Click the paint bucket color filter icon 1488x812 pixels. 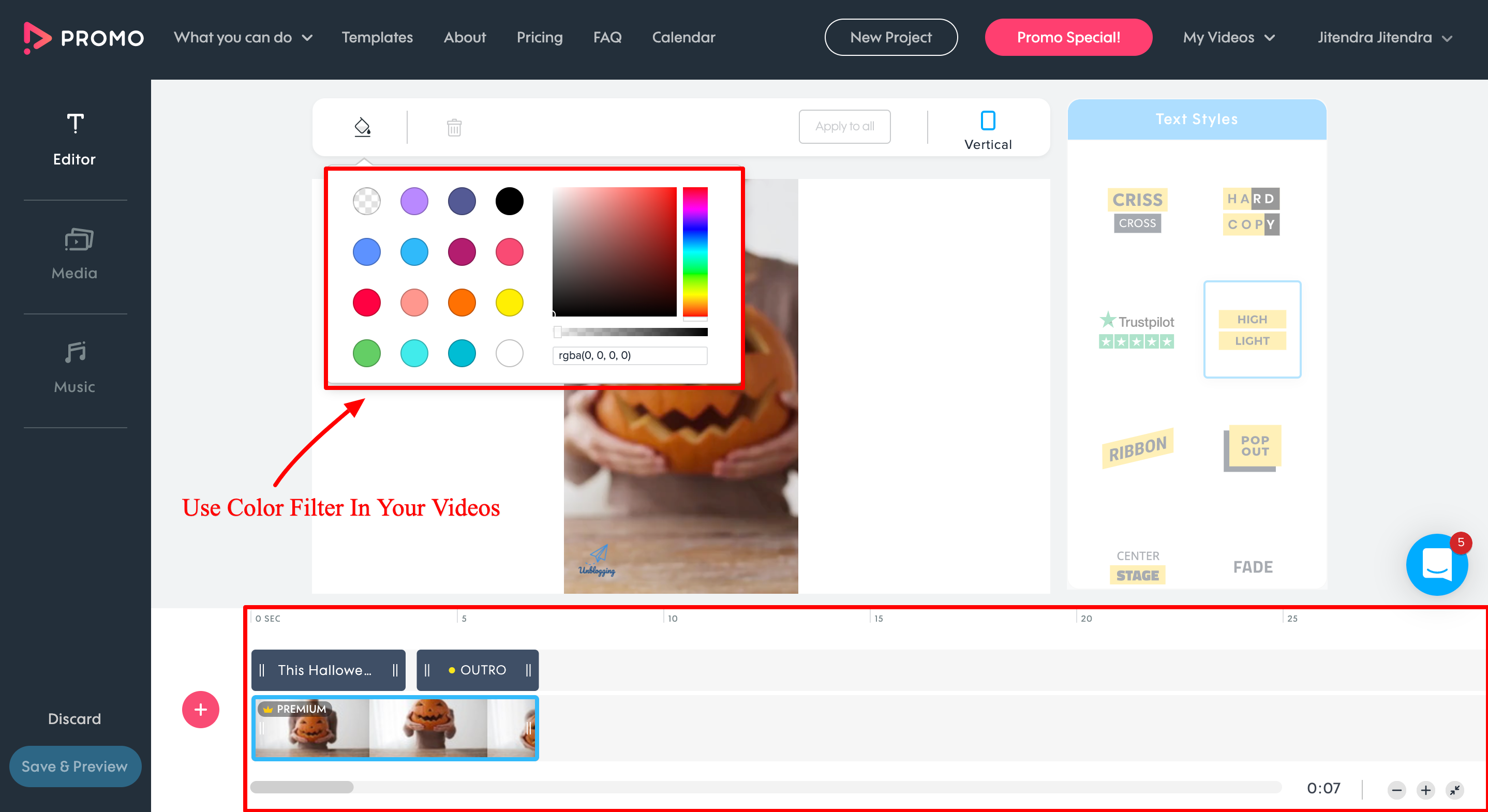pos(362,127)
